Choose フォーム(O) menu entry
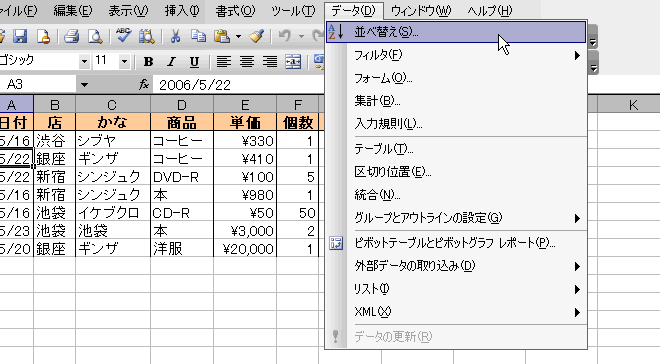This screenshot has height=364, width=660. pos(456,78)
